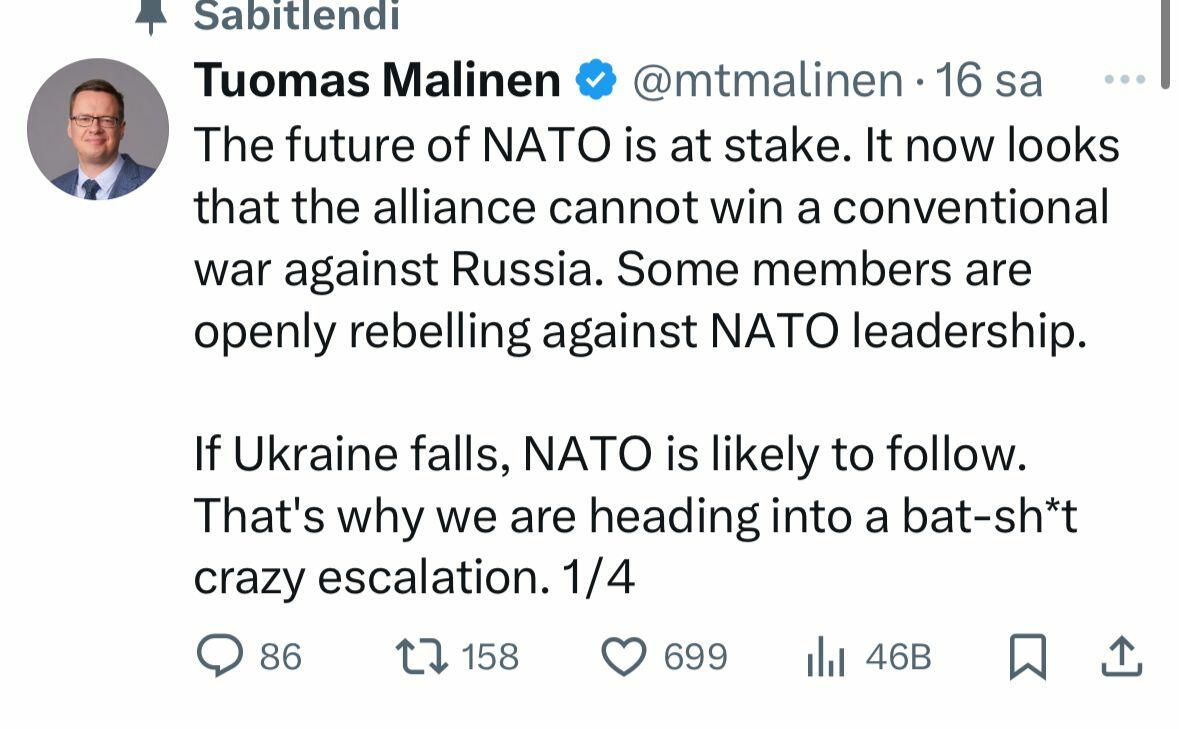Click the 158 reposts count
1179x729 pixels.
pos(489,657)
